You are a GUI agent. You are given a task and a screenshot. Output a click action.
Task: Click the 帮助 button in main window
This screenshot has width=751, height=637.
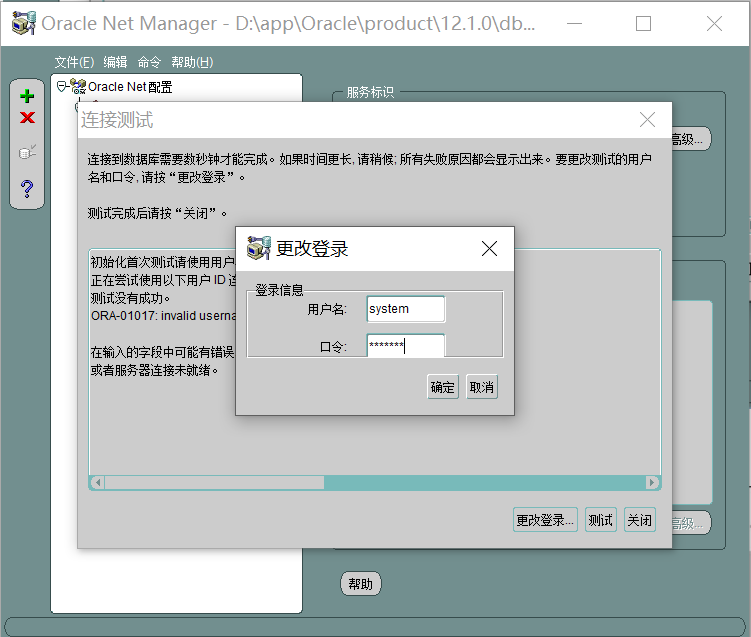tap(361, 584)
